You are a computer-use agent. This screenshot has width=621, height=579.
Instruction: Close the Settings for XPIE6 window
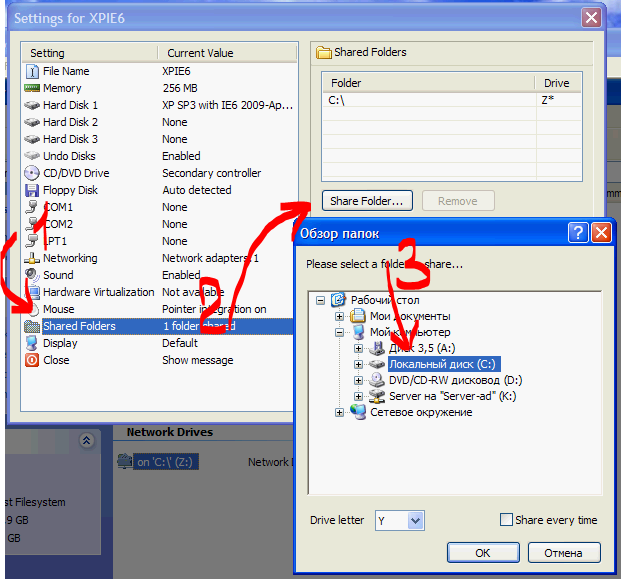coord(591,18)
